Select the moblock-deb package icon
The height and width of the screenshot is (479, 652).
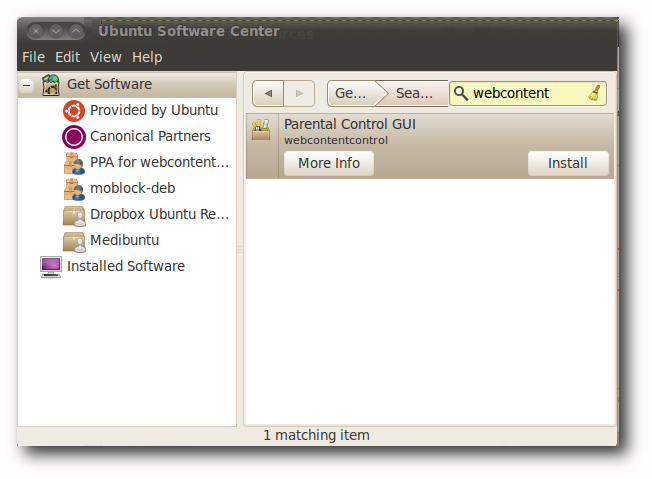74,189
